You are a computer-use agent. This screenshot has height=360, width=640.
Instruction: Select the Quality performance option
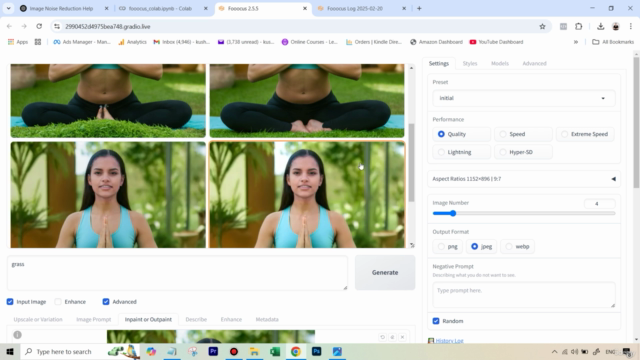pyautogui.click(x=462, y=134)
